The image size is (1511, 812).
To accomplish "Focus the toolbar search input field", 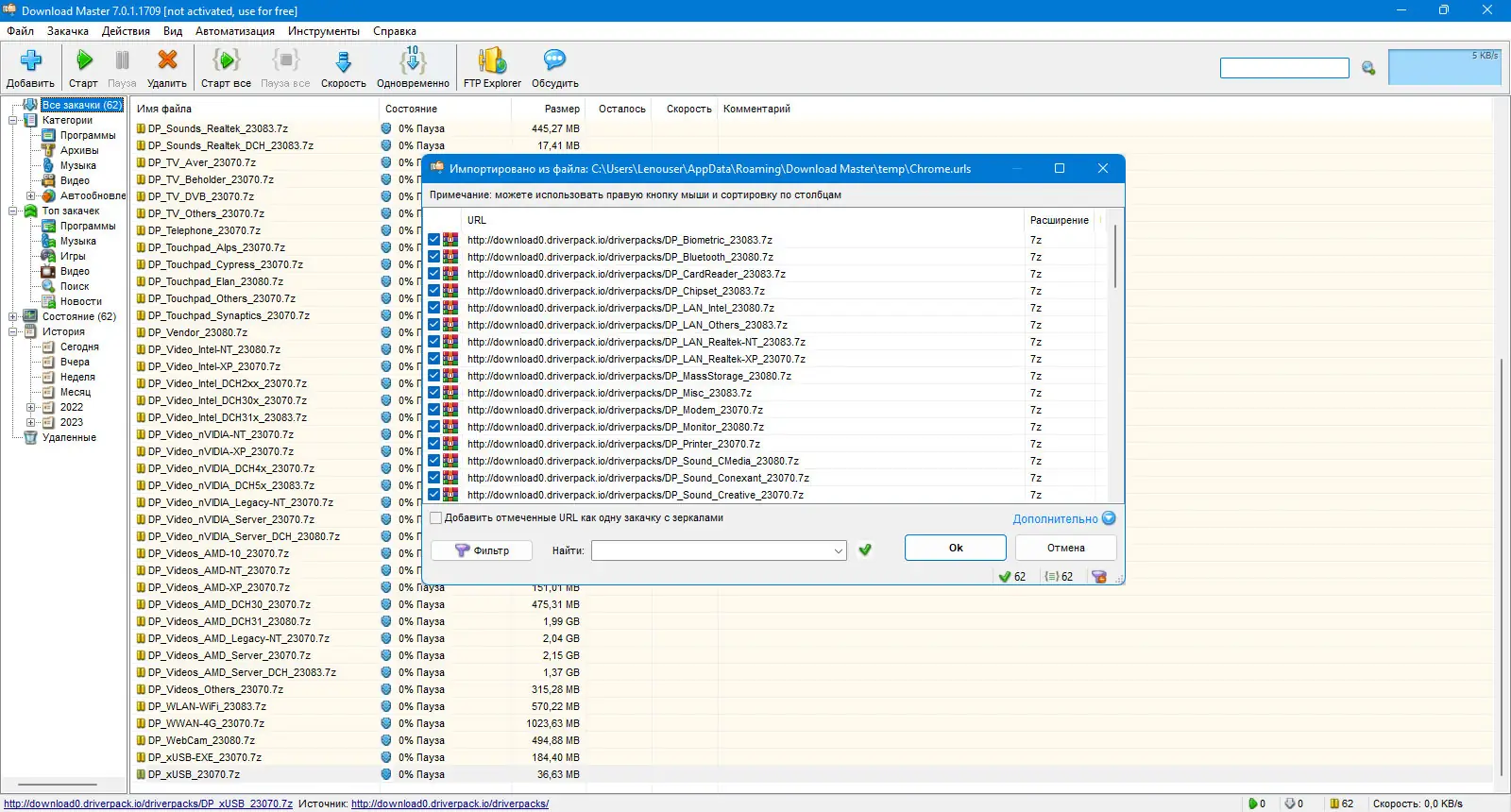I will coord(1284,68).
